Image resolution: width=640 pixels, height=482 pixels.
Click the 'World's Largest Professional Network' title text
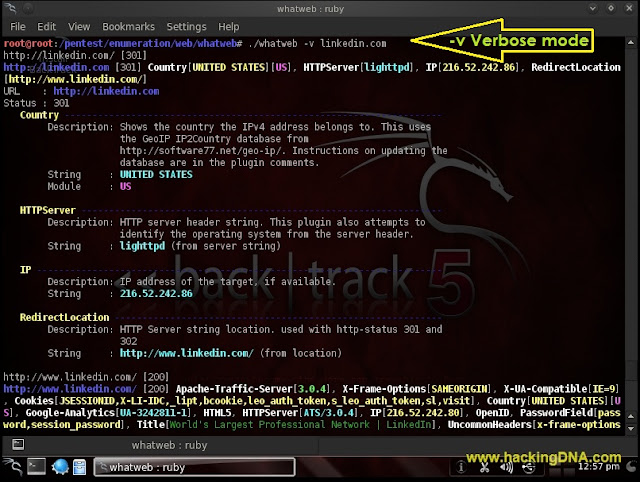(269, 424)
